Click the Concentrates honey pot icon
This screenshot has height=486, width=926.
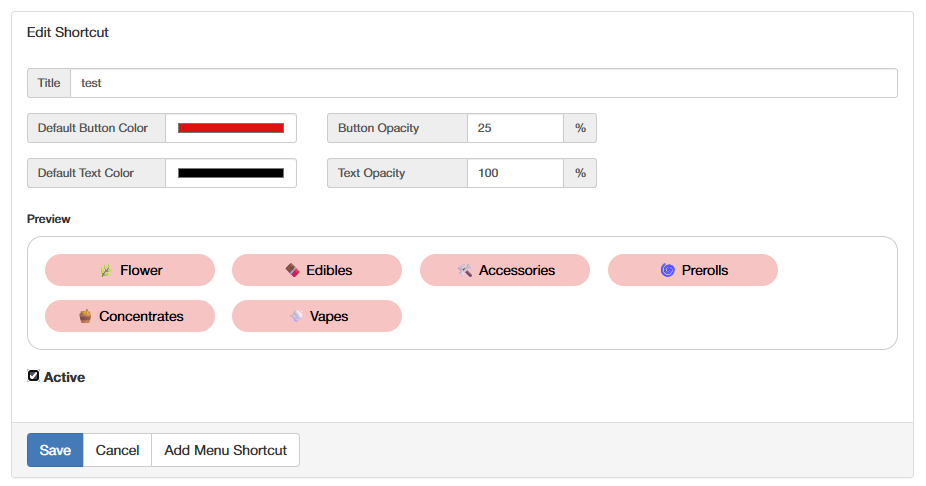[x=85, y=316]
